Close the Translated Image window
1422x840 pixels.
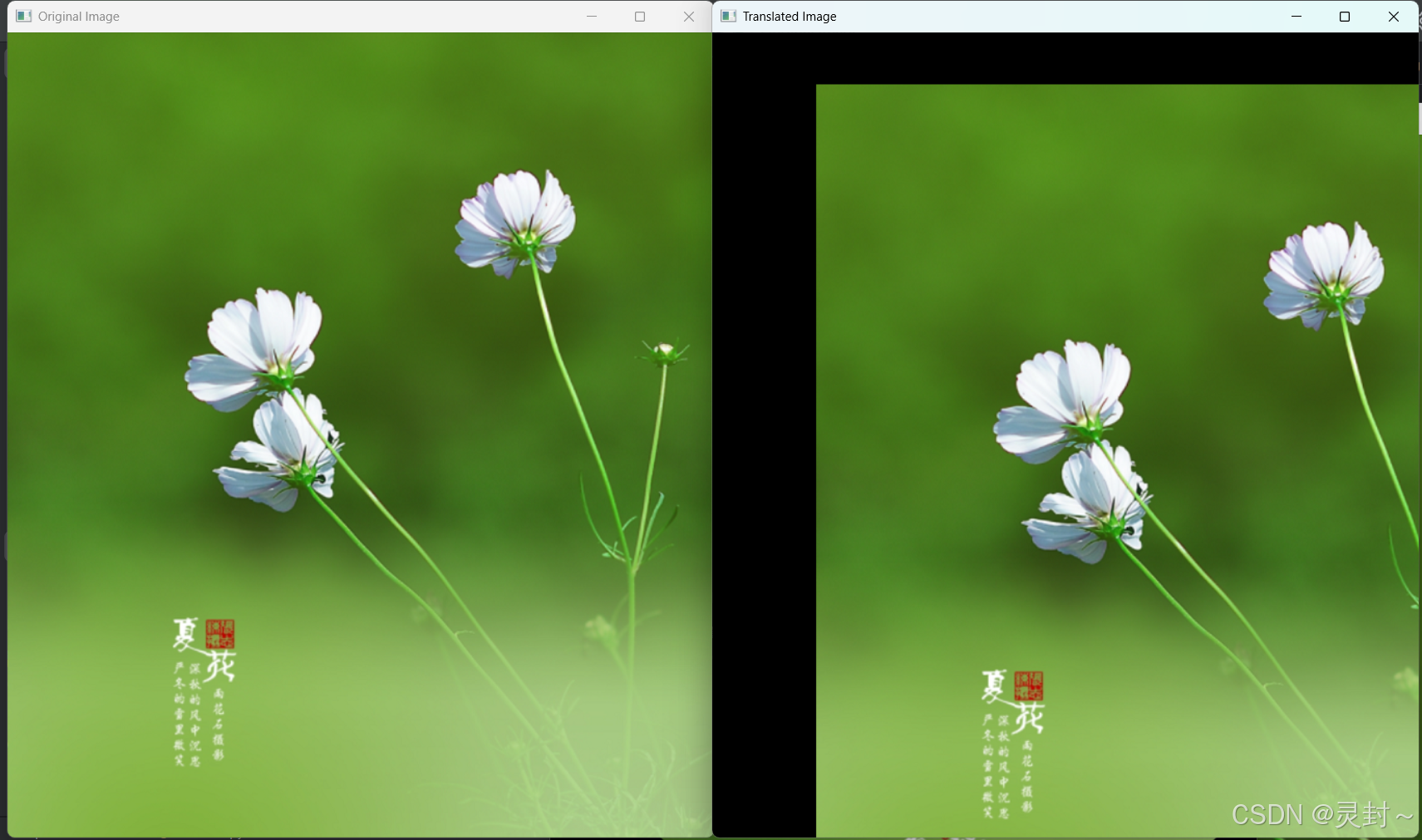1394,16
